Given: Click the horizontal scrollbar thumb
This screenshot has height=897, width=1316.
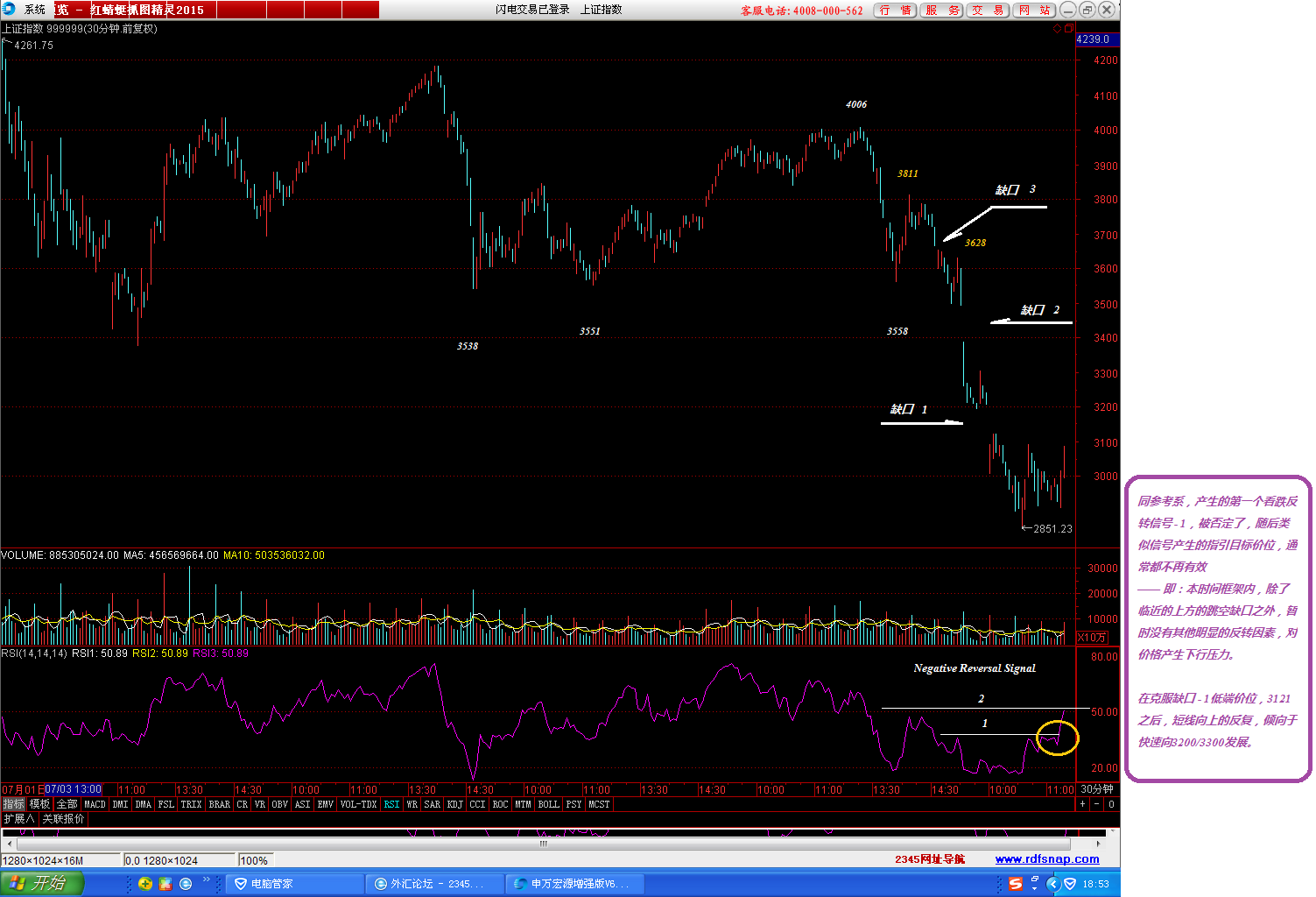Looking at the screenshot, I should [543, 844].
